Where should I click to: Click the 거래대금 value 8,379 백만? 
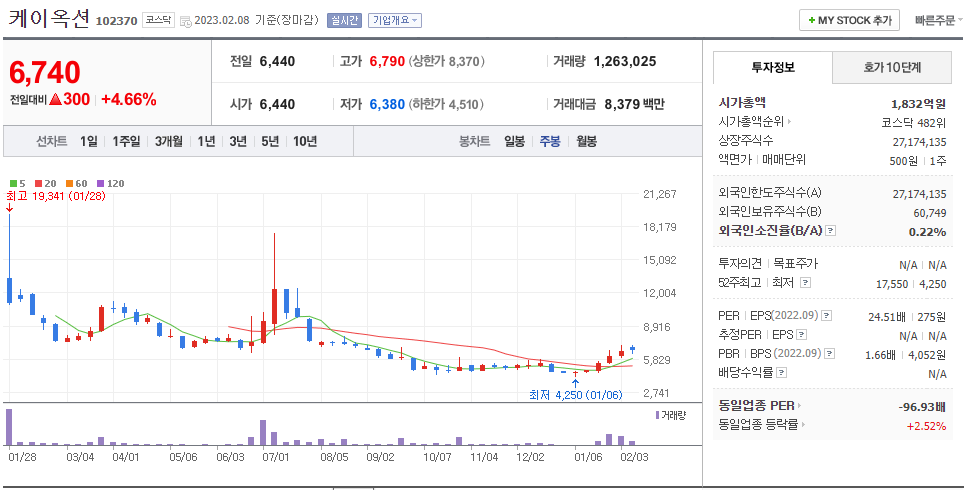(635, 105)
